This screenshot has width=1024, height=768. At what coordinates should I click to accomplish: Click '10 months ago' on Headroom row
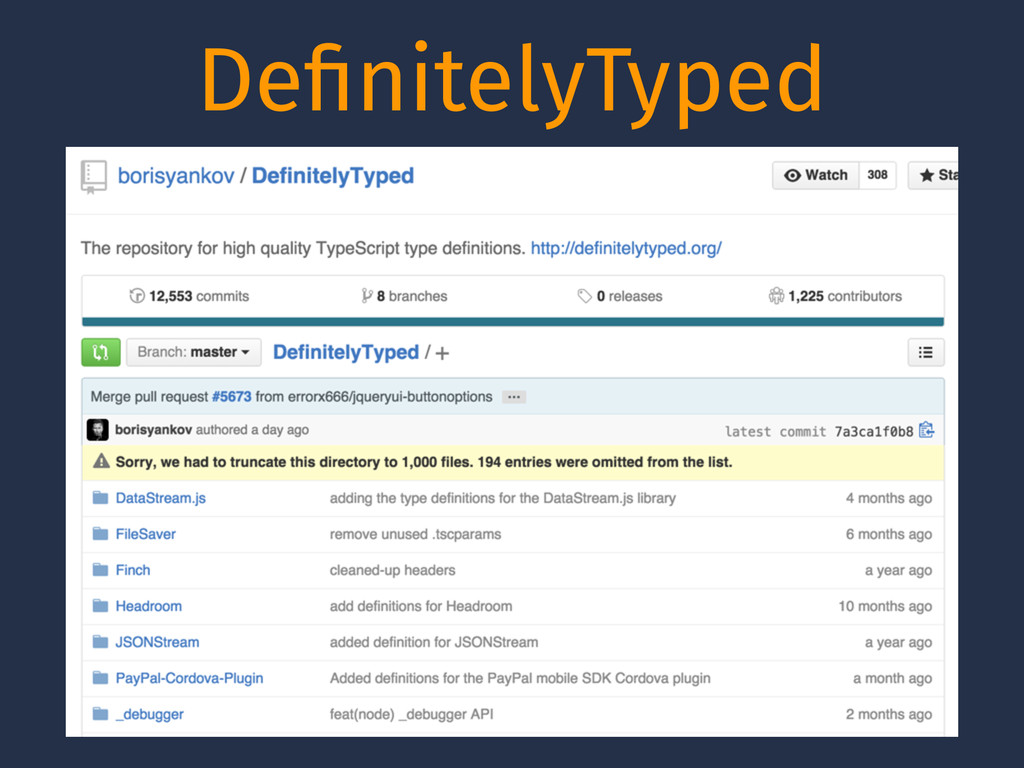click(885, 606)
